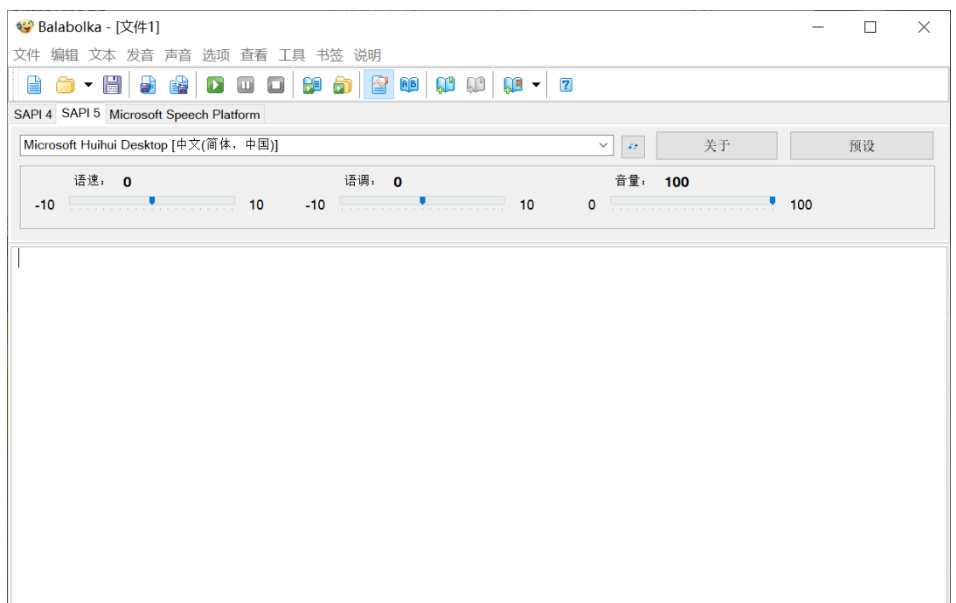Open help via question mark icon
This screenshot has width=956, height=603.
click(x=566, y=85)
